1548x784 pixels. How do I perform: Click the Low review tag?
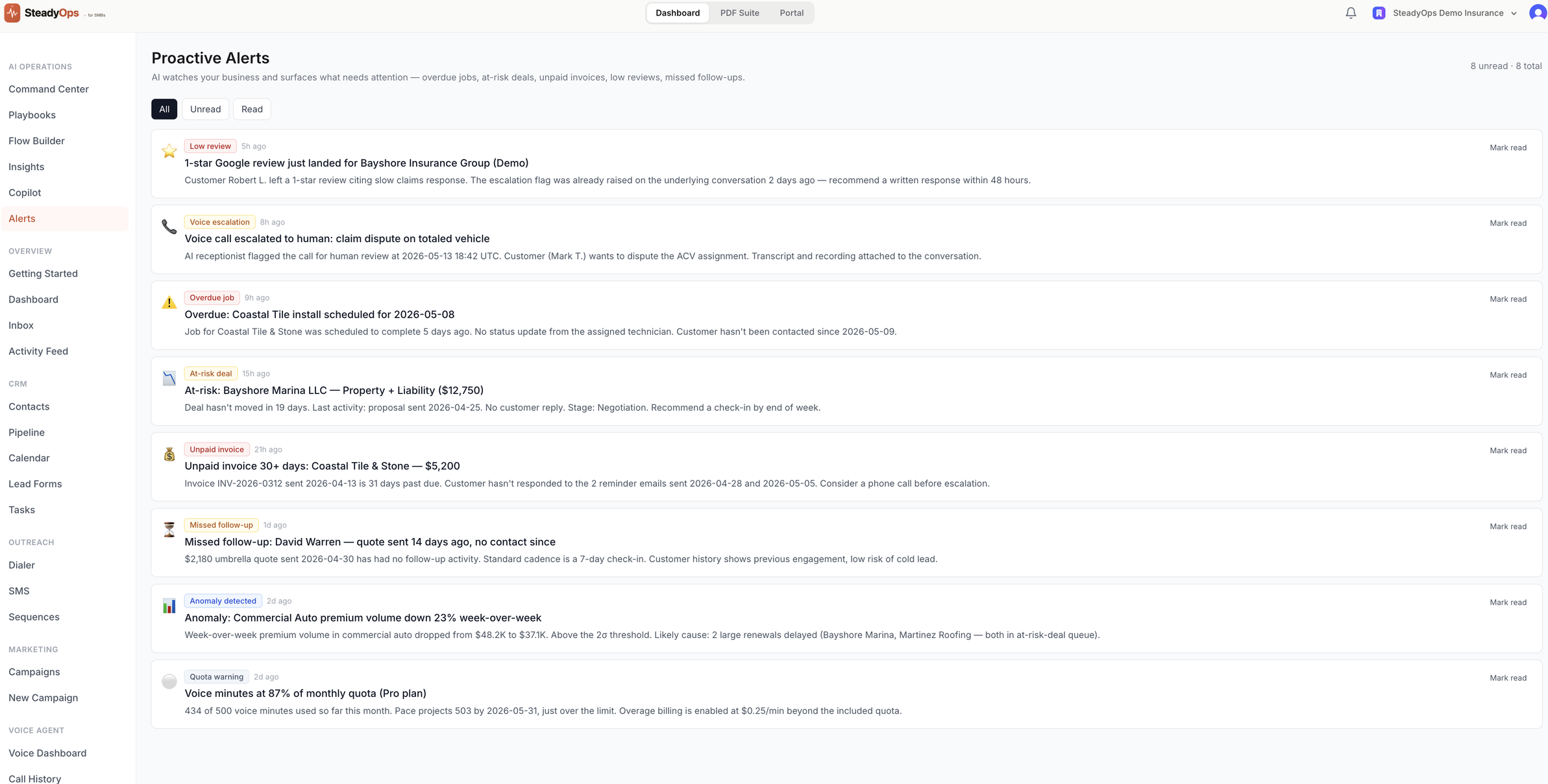(x=210, y=146)
